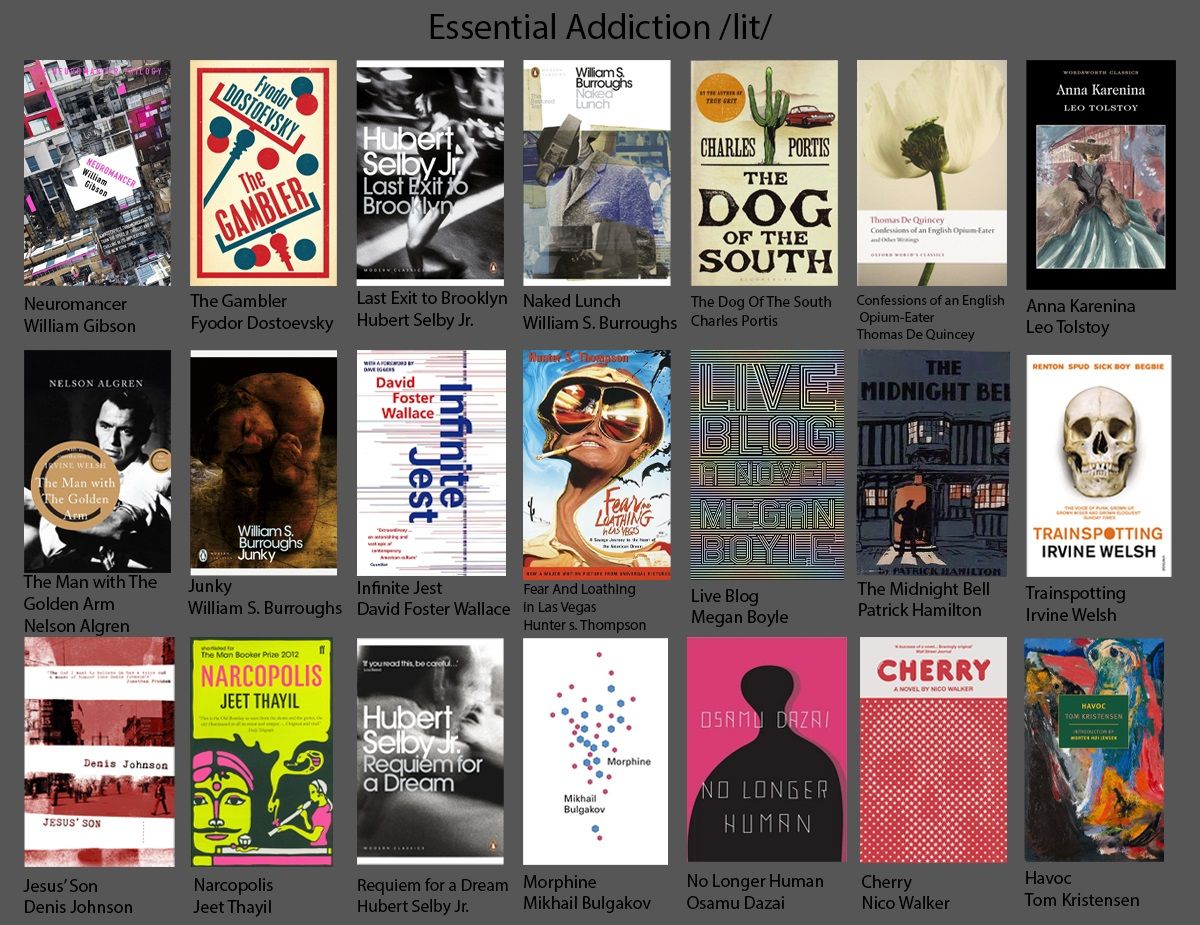Image resolution: width=1200 pixels, height=925 pixels.
Task: Click the 'Morphine Mikhail Bulgakov' caption text
Action: [586, 892]
